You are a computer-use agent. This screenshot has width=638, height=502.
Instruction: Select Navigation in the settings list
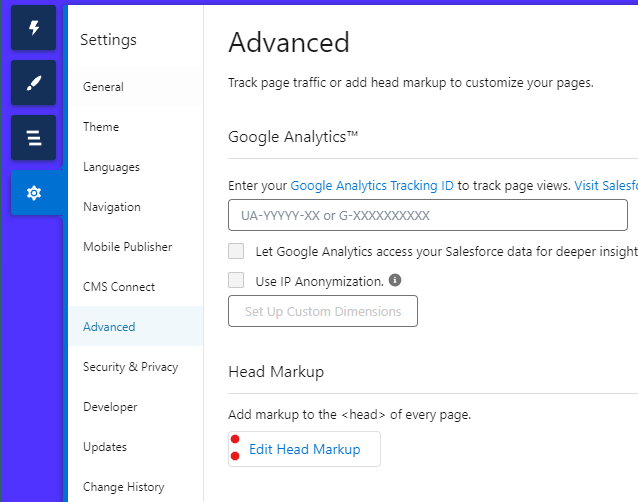[112, 207]
